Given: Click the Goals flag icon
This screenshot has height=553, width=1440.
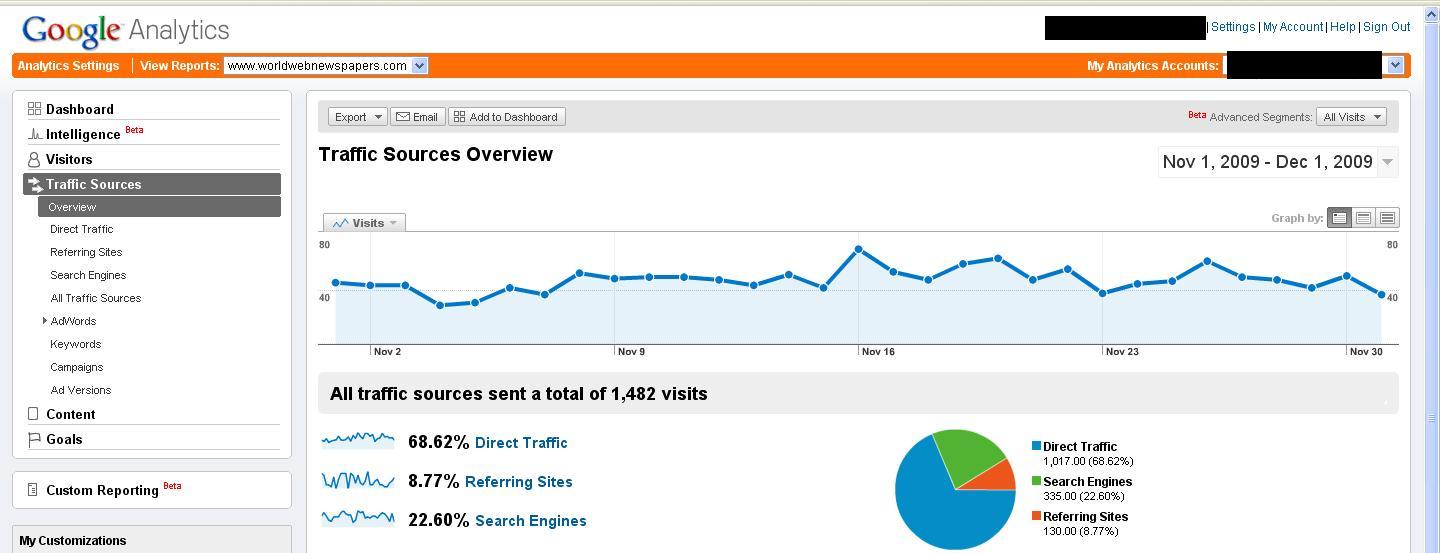Looking at the screenshot, I should click(x=34, y=439).
